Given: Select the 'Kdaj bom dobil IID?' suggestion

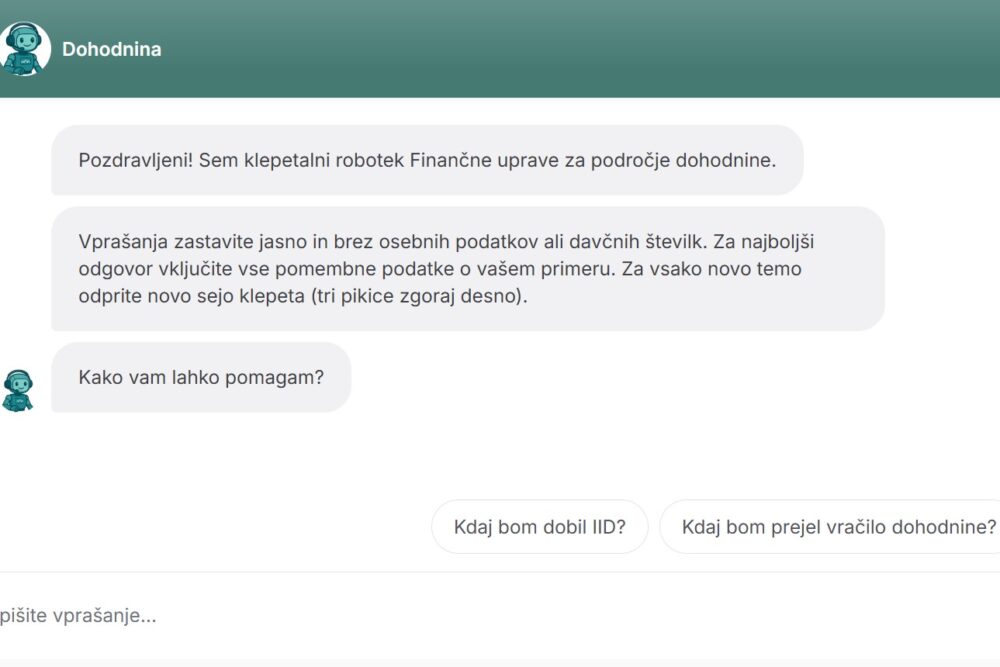Looking at the screenshot, I should tap(539, 527).
